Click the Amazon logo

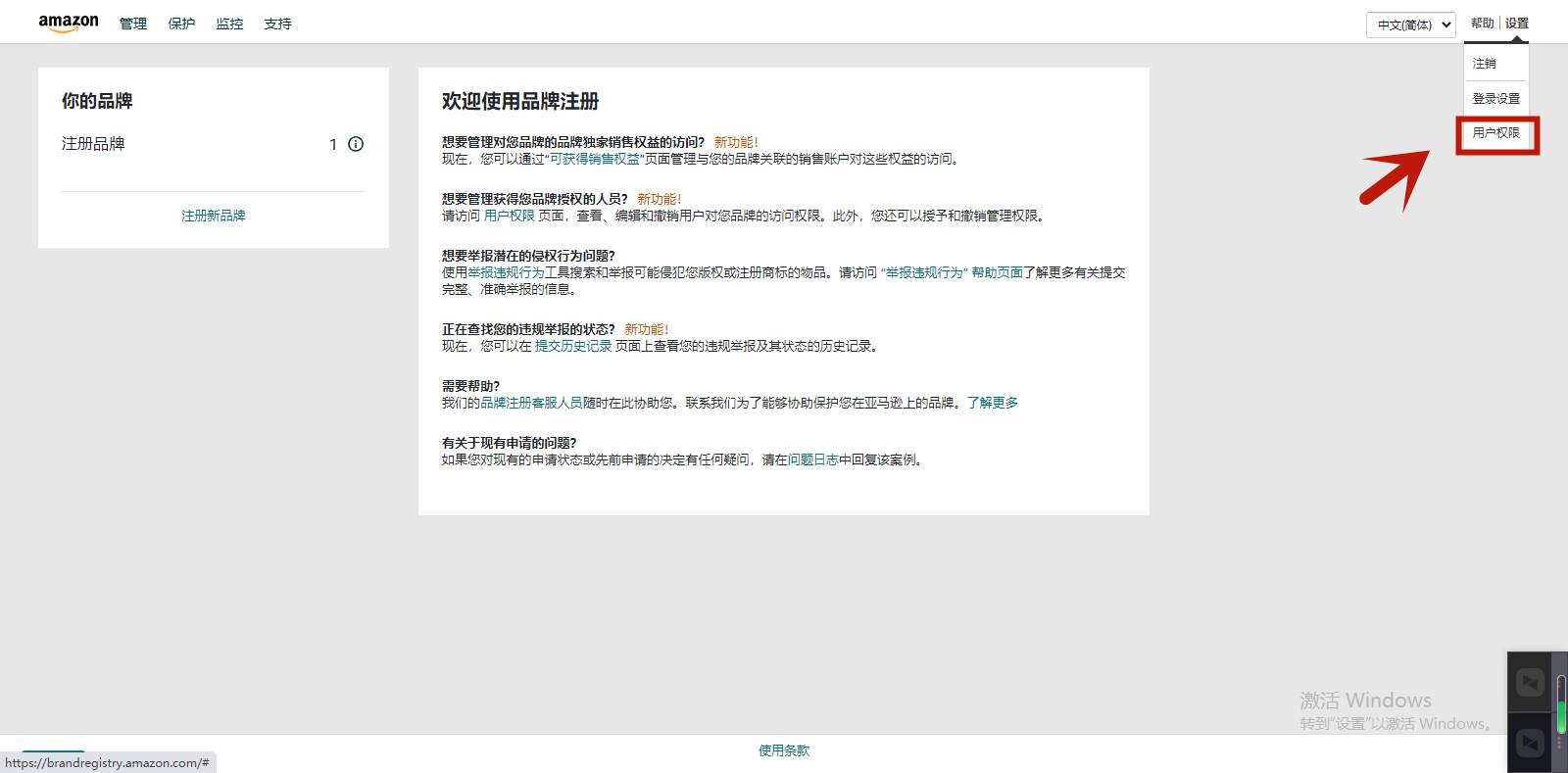tap(69, 24)
